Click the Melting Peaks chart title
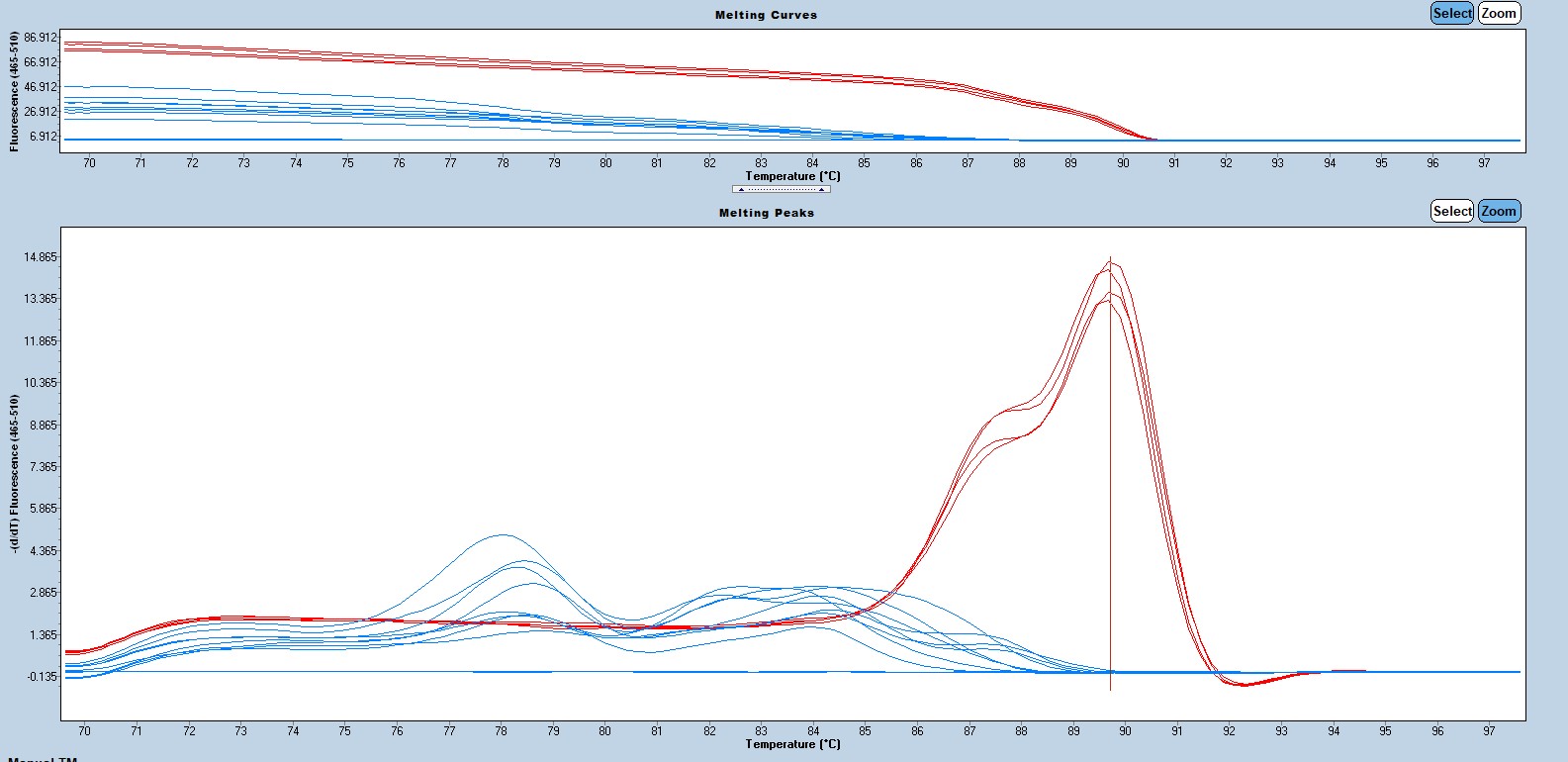Image resolution: width=1568 pixels, height=762 pixels. click(x=766, y=213)
